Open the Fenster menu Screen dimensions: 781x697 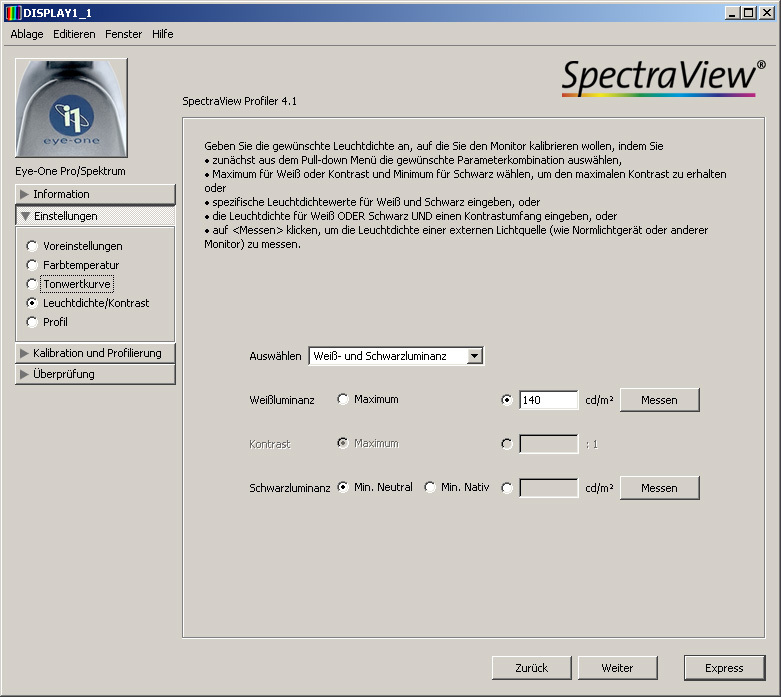(124, 34)
